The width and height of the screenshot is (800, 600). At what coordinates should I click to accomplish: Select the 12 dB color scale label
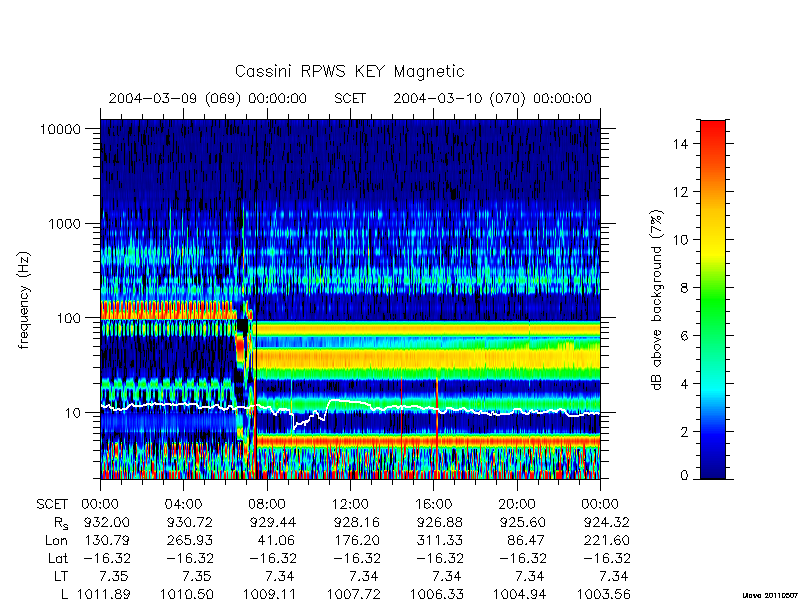pos(681,192)
